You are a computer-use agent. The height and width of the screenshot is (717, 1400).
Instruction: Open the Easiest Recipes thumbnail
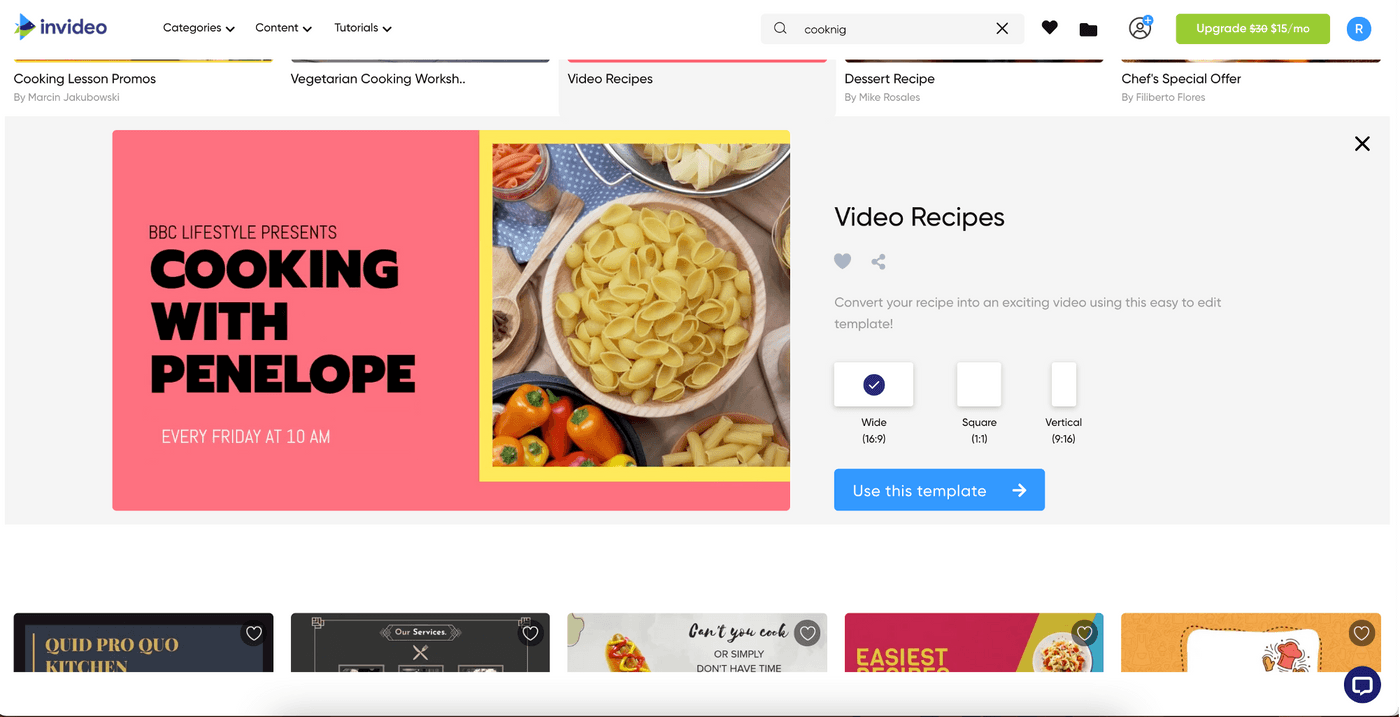pyautogui.click(x=974, y=643)
